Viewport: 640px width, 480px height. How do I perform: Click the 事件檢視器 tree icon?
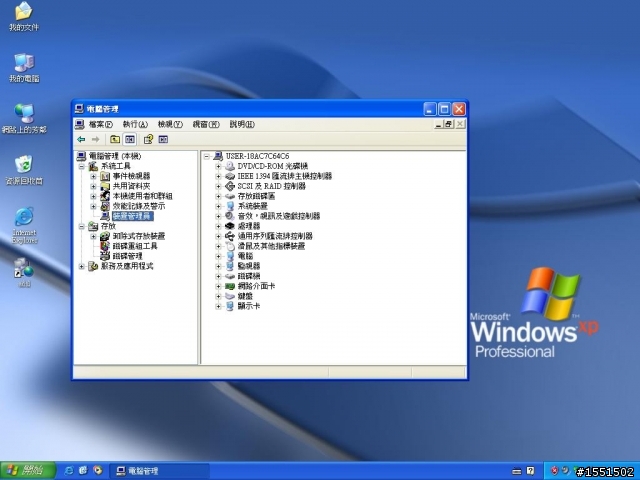coord(105,176)
